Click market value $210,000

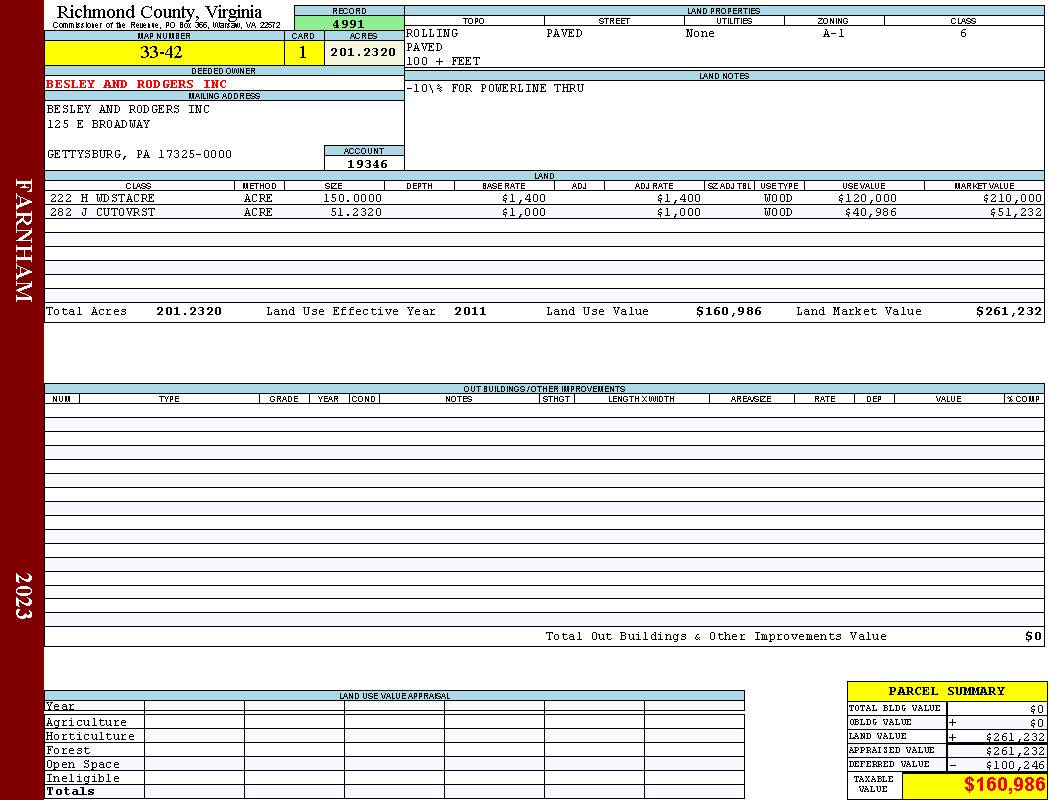click(1012, 198)
